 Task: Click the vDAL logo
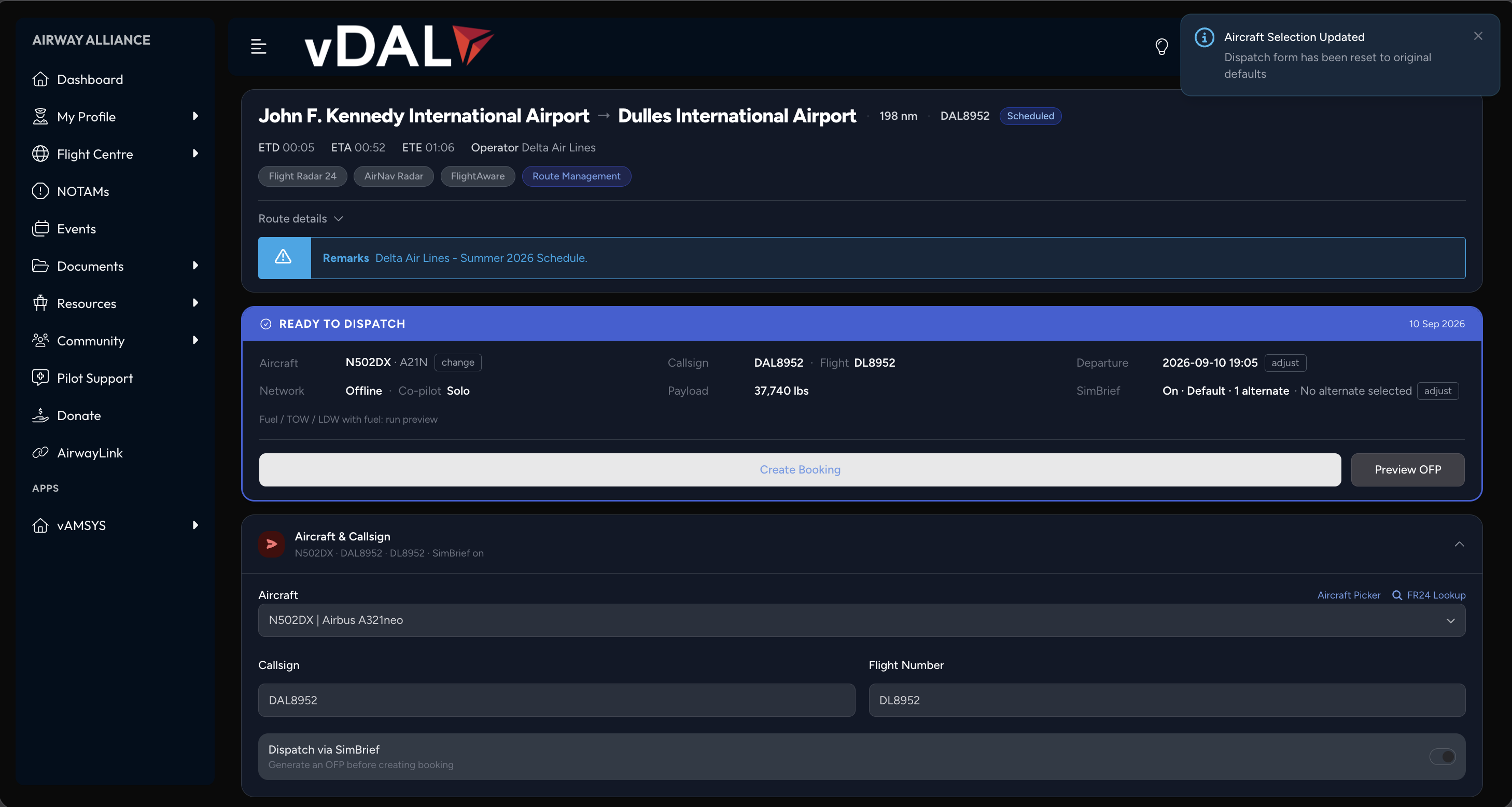click(399, 46)
